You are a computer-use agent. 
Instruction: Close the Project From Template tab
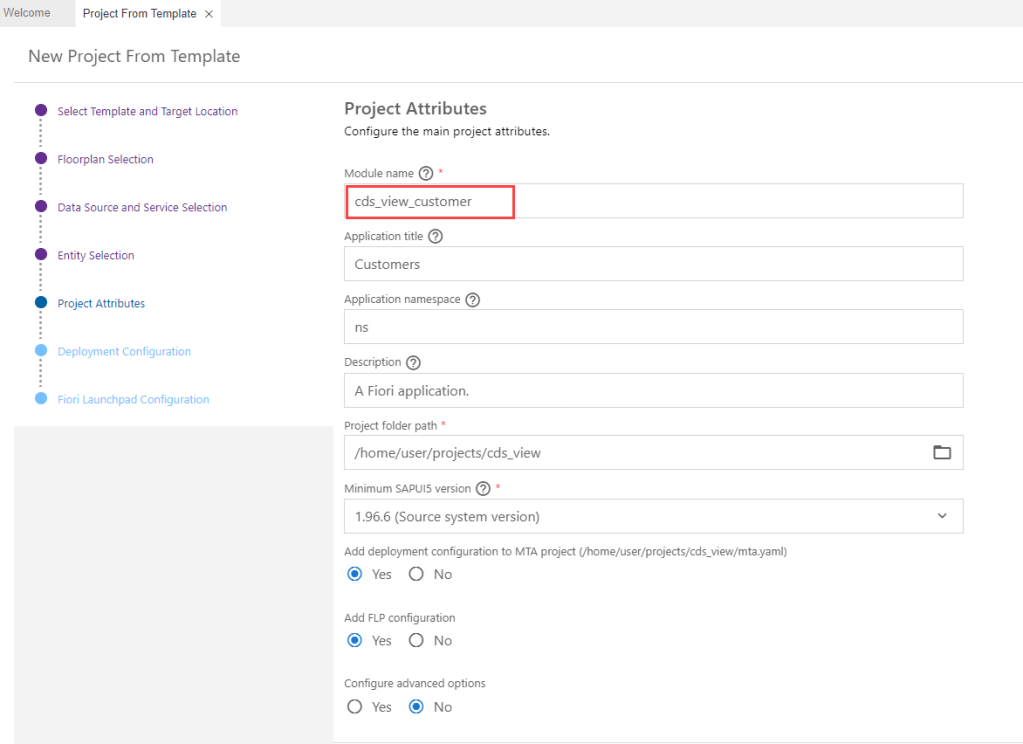(x=208, y=14)
